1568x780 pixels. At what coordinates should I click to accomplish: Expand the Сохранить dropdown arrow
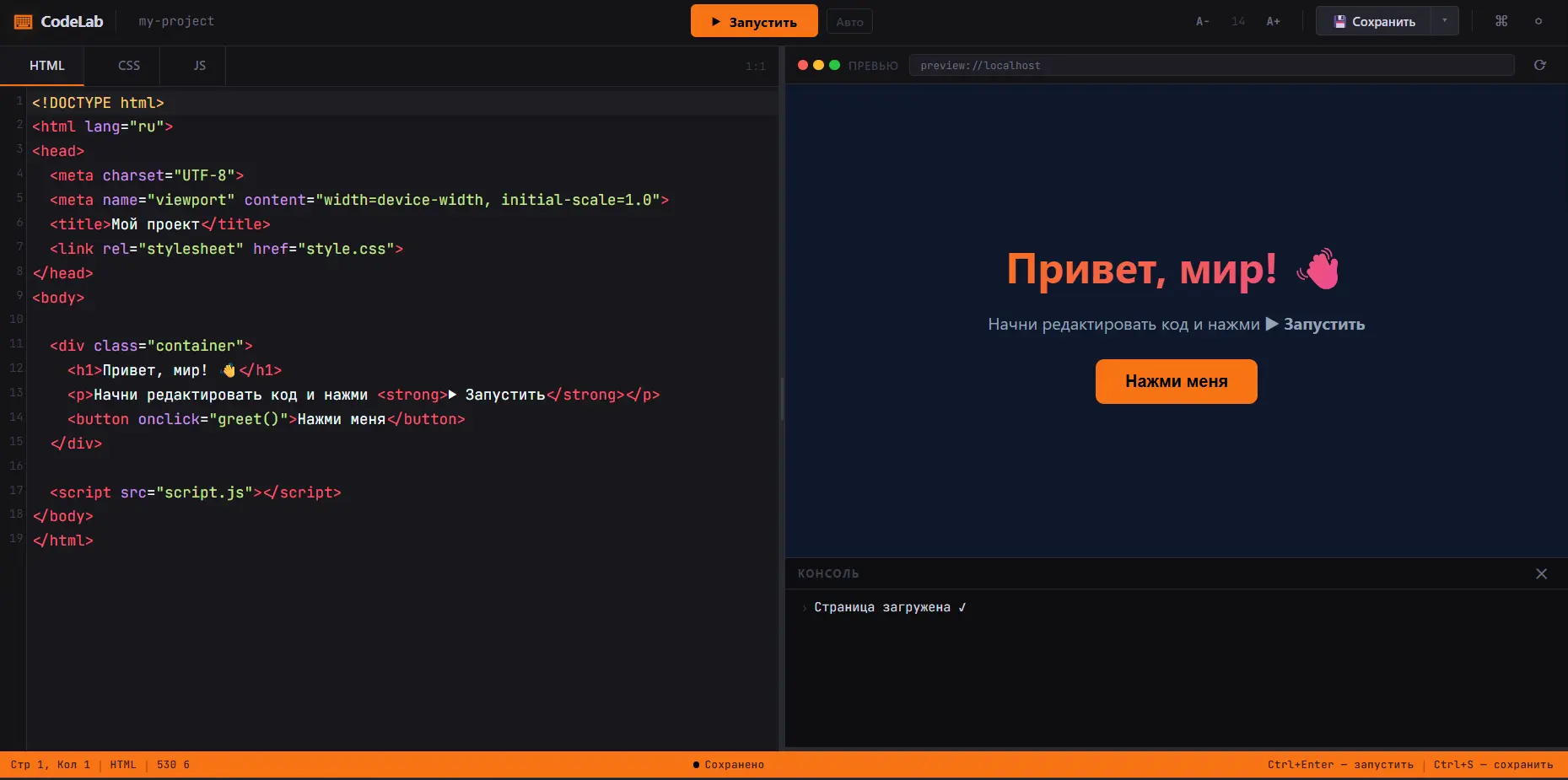[x=1445, y=21]
